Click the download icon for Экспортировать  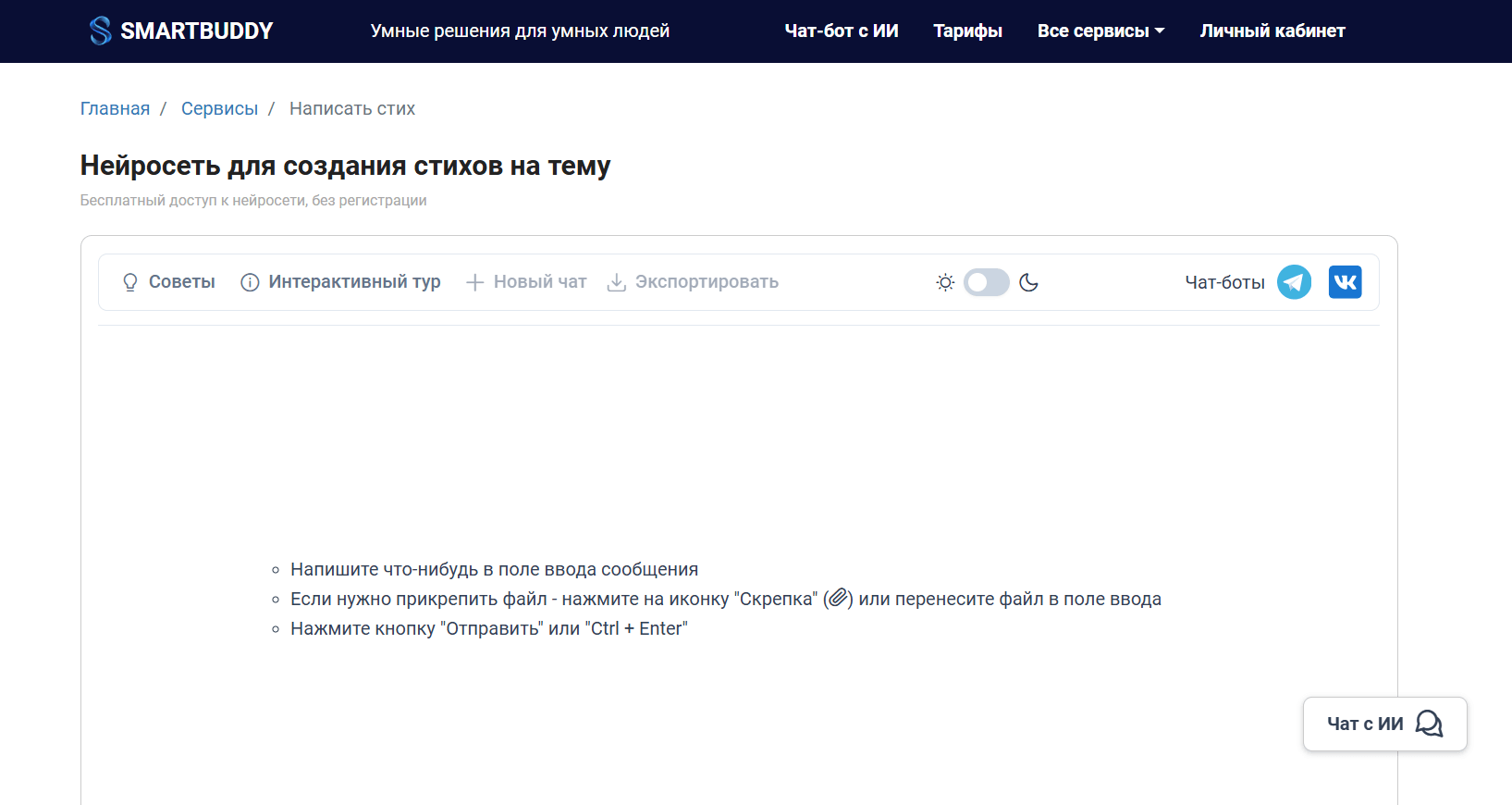click(616, 282)
